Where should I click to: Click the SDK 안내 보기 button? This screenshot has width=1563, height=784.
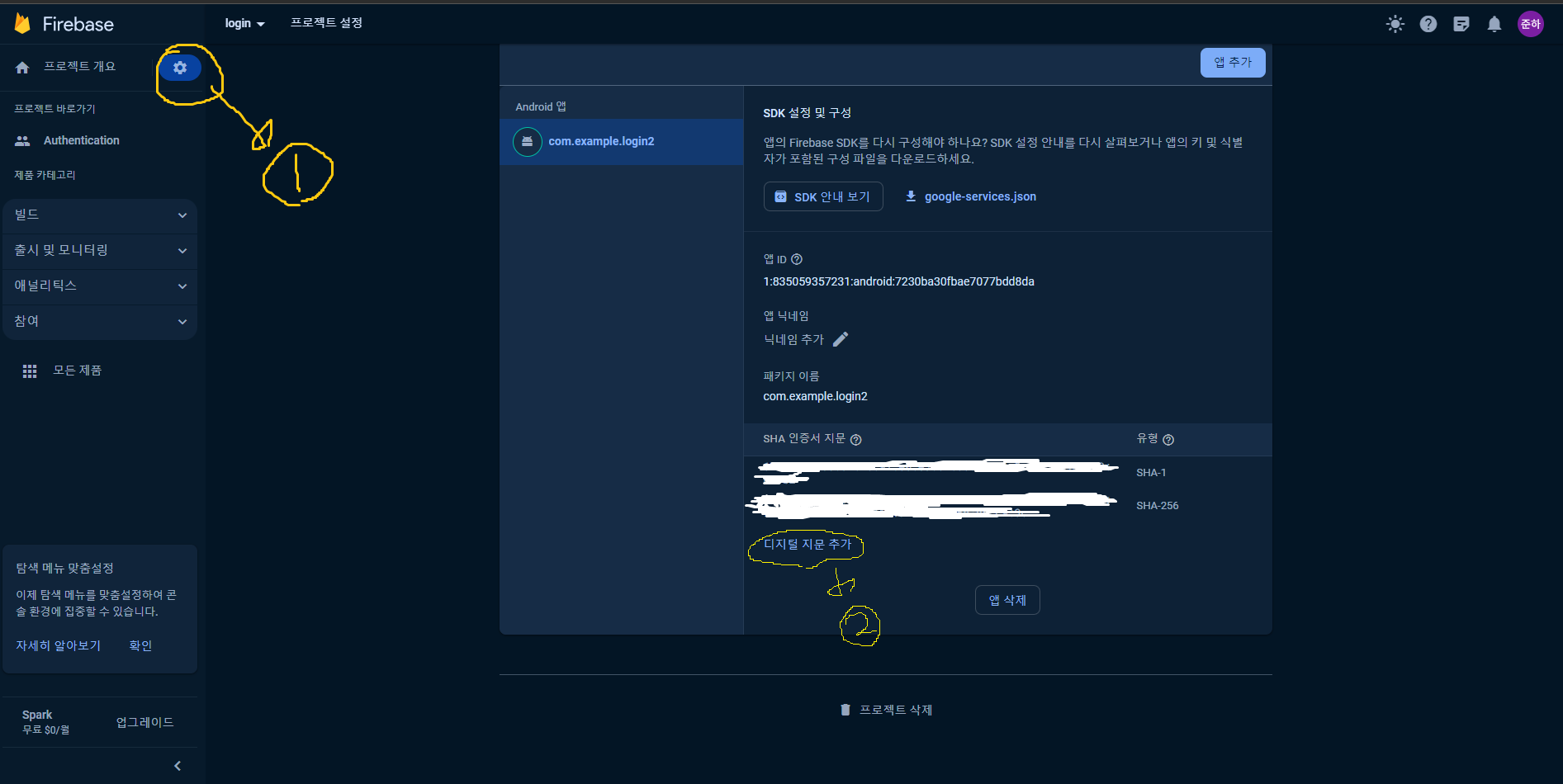[823, 196]
